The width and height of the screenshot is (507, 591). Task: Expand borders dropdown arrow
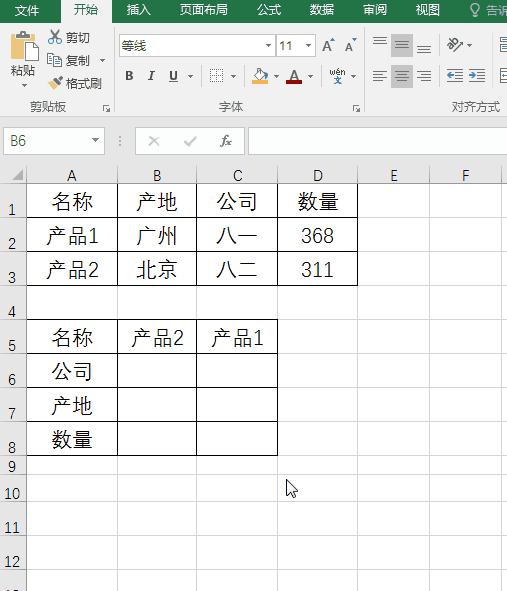click(x=234, y=76)
